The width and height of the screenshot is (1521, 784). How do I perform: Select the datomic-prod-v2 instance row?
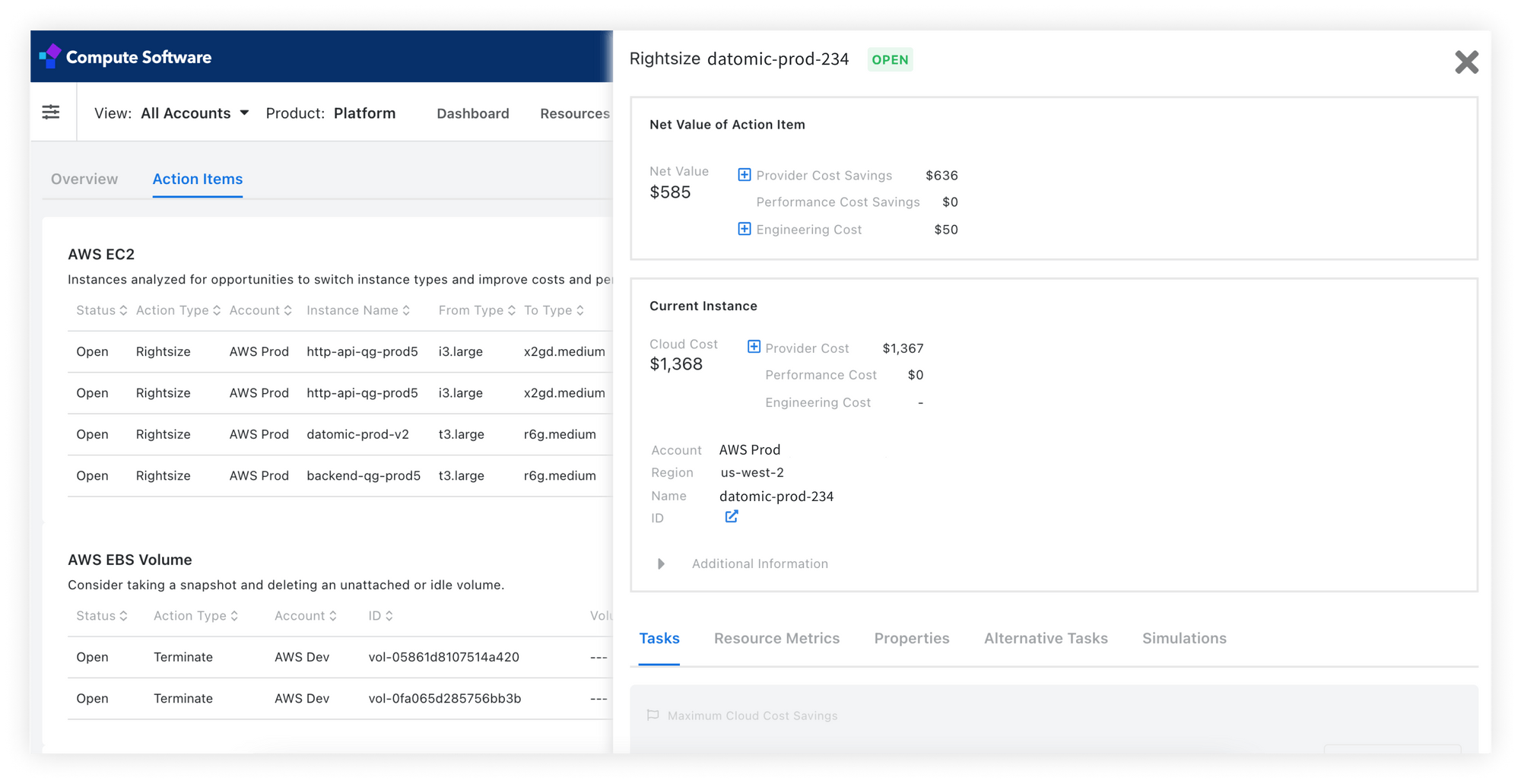pyautogui.click(x=340, y=434)
